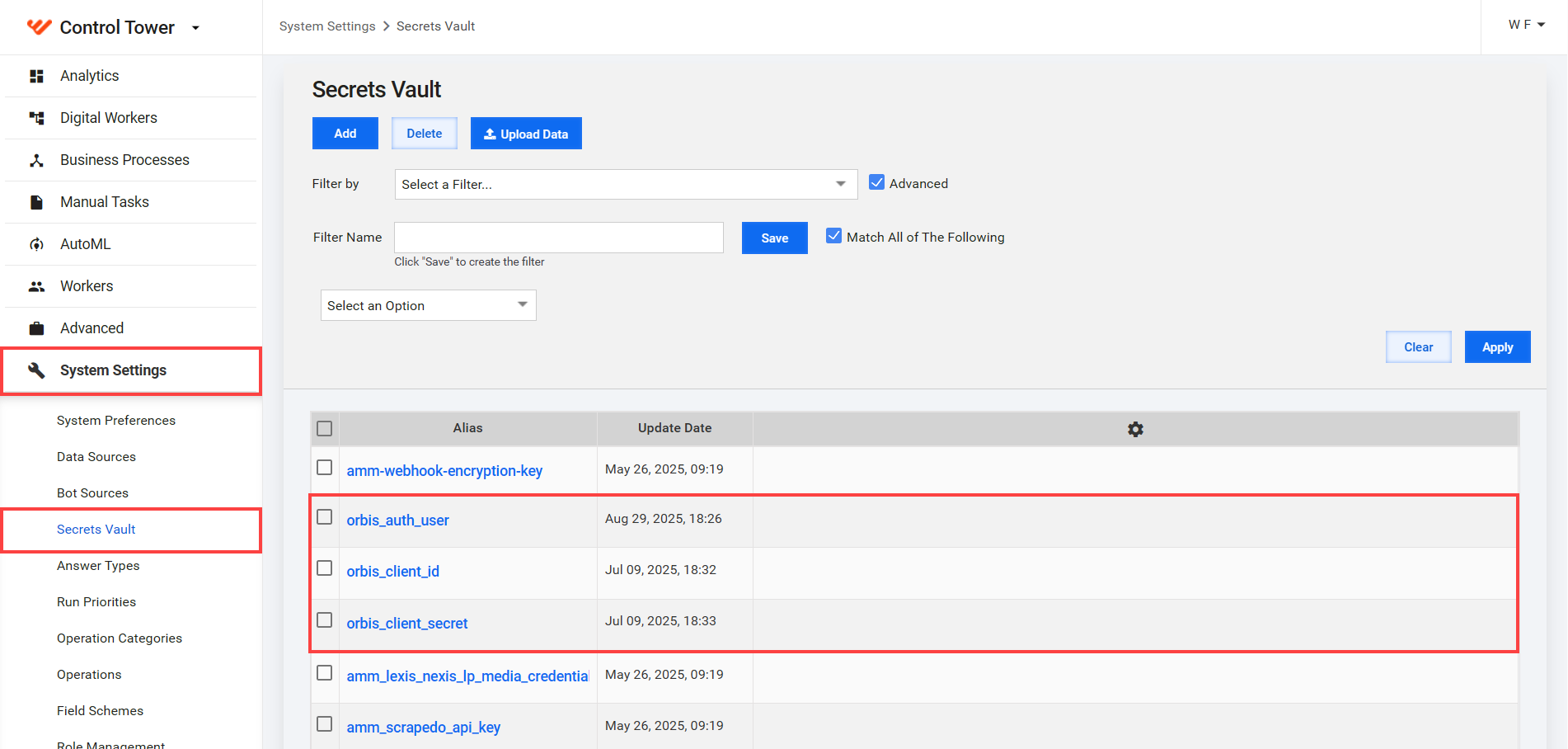Click the Jul 09, 2025, 18:33 date cell
The image size is (1568, 749).
point(660,621)
